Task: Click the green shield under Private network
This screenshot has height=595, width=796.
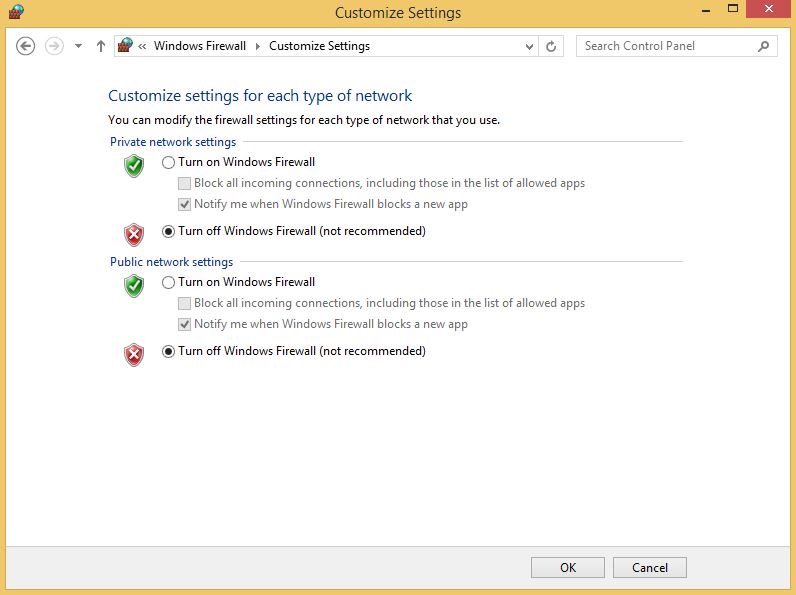Action: coord(134,166)
